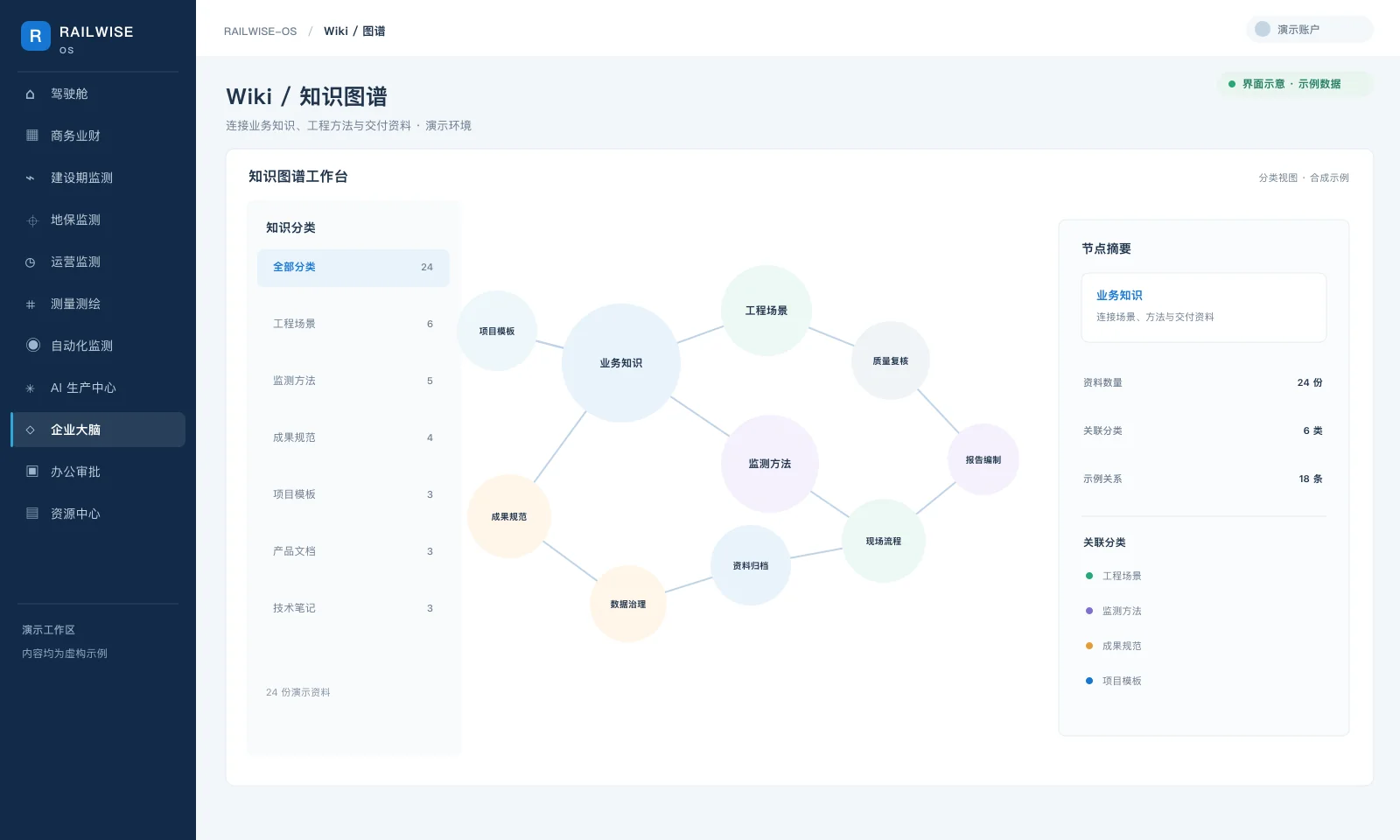Click the 办公审批 square icon
Viewport: 1400px width, 840px height.
(x=32, y=472)
